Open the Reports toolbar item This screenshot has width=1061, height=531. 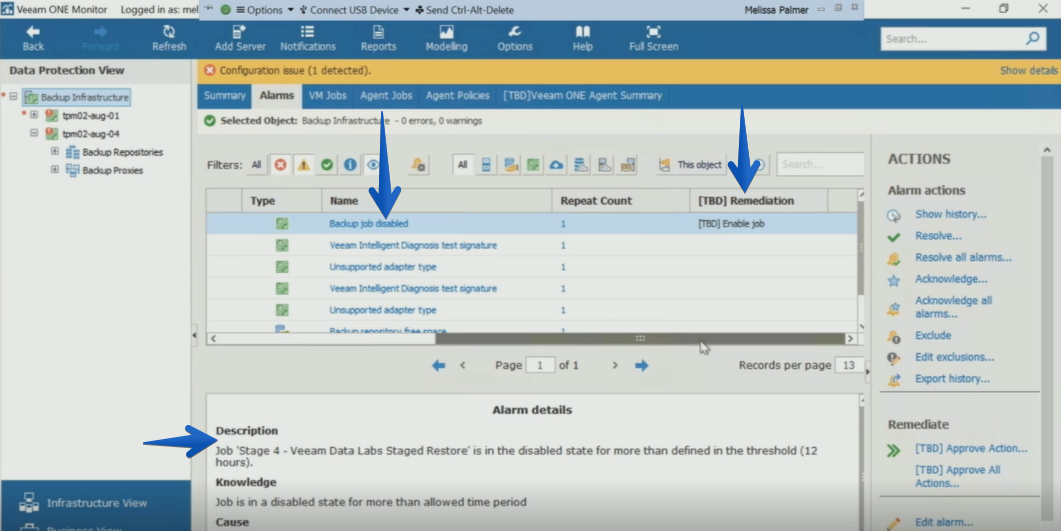click(378, 39)
